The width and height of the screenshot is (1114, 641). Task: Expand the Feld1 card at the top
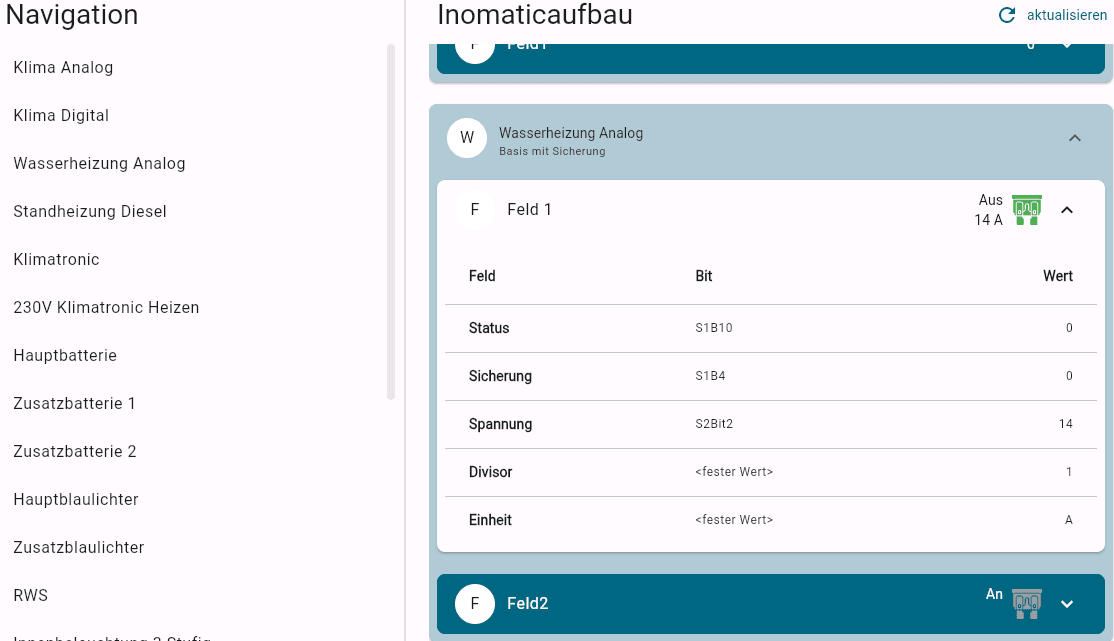click(x=1067, y=44)
